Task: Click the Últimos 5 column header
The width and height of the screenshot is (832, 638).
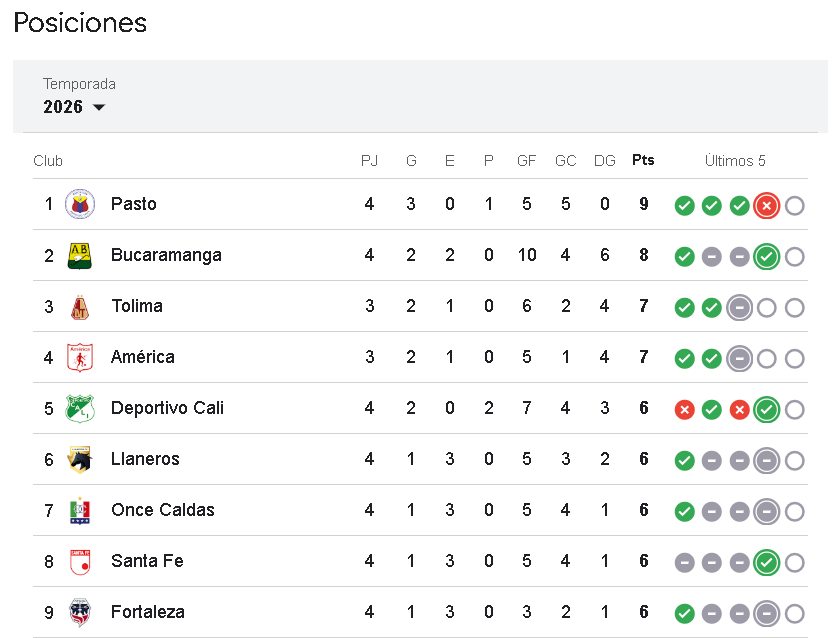Action: coord(735,161)
